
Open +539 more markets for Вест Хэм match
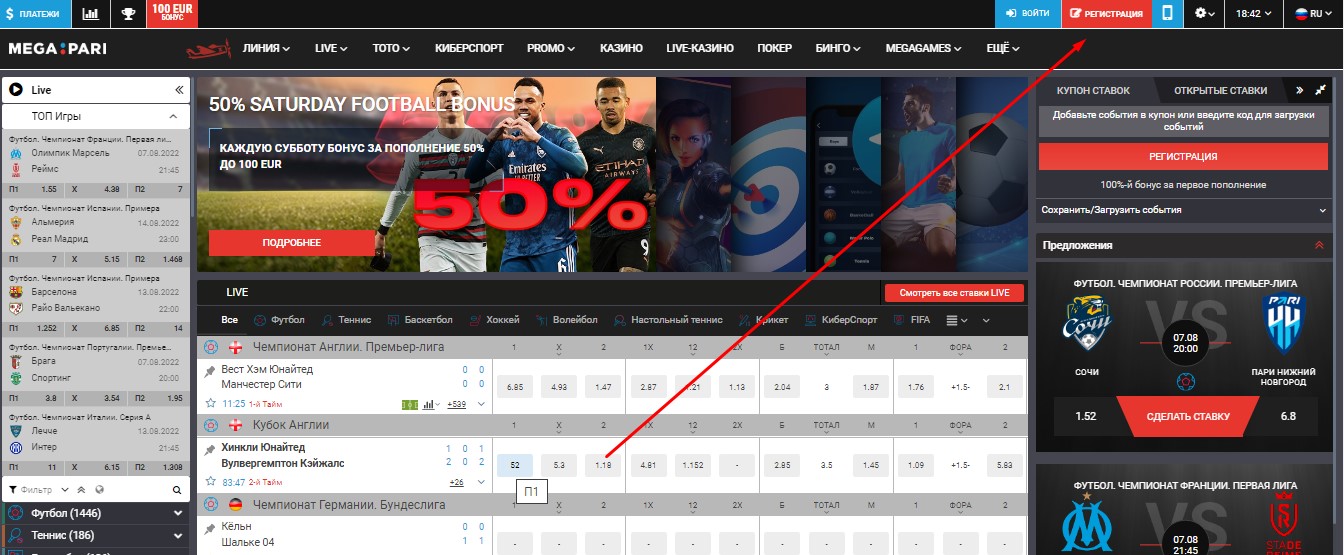tap(456, 404)
